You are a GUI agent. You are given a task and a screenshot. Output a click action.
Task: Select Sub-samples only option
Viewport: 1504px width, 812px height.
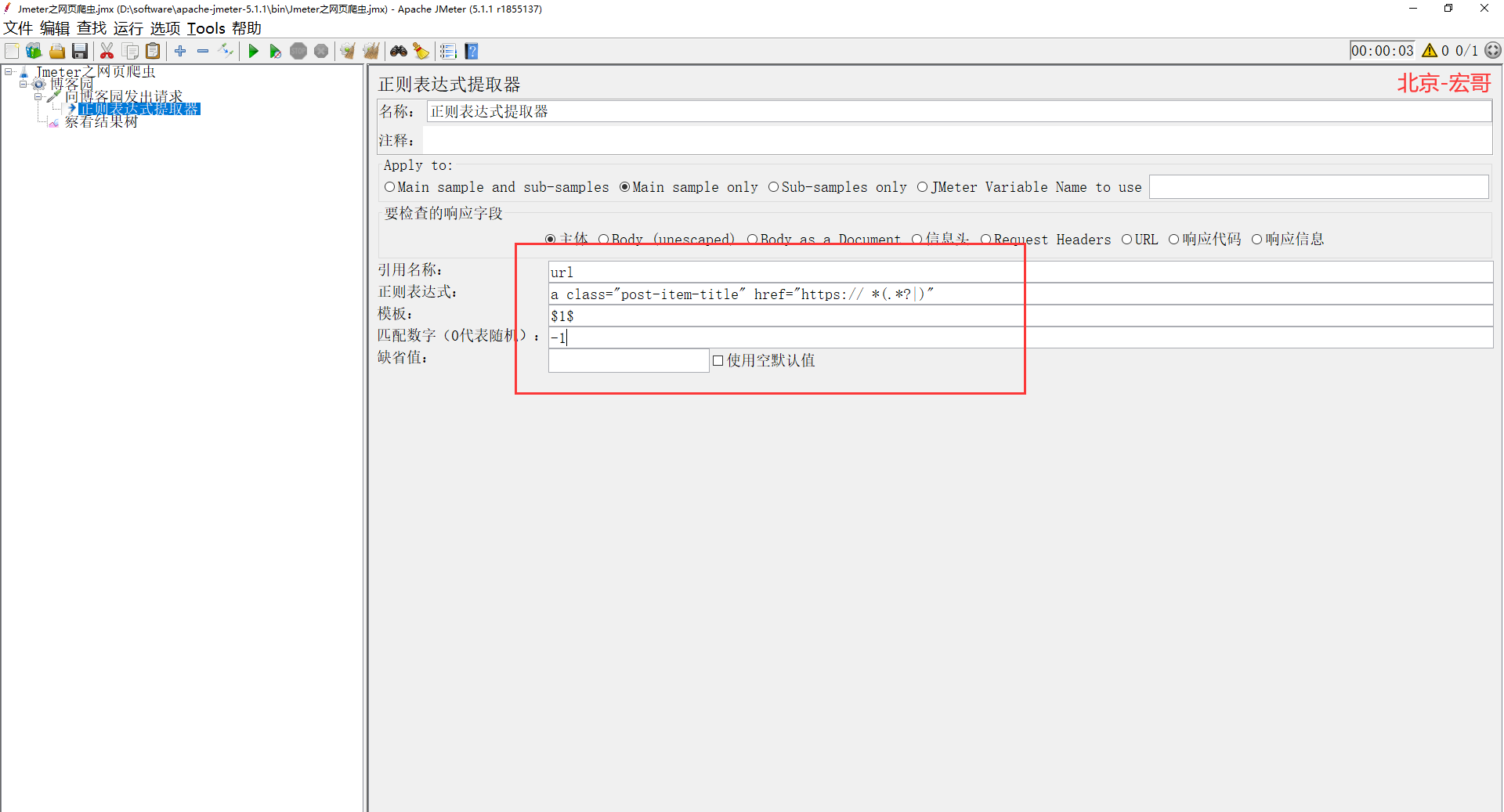tap(837, 187)
